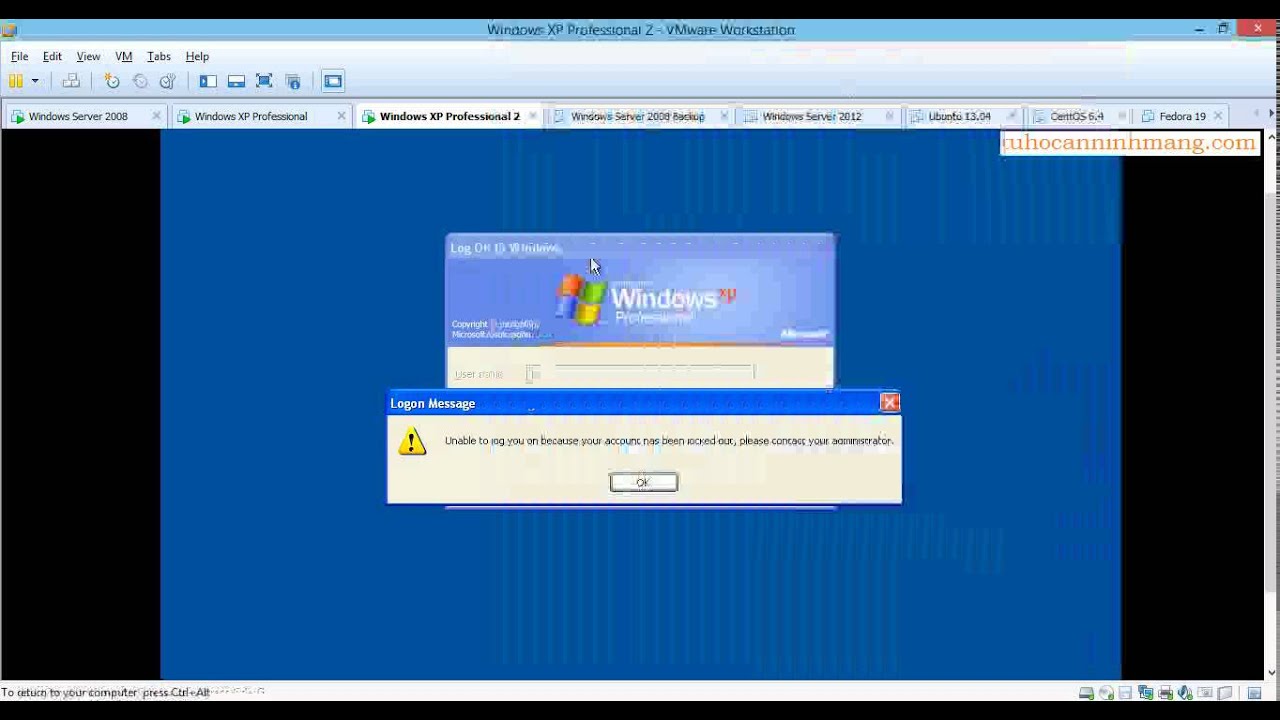Click the vertical scrollbar down arrow
The image size is (1280, 720).
(x=1272, y=673)
